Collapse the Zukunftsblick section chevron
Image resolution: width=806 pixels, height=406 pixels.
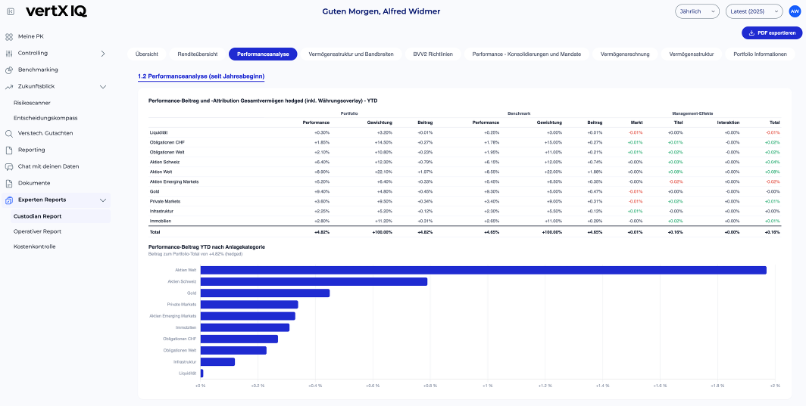click(103, 87)
